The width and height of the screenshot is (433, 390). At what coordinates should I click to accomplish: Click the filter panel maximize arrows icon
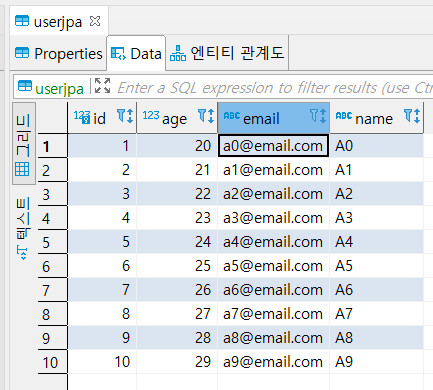click(x=102, y=86)
